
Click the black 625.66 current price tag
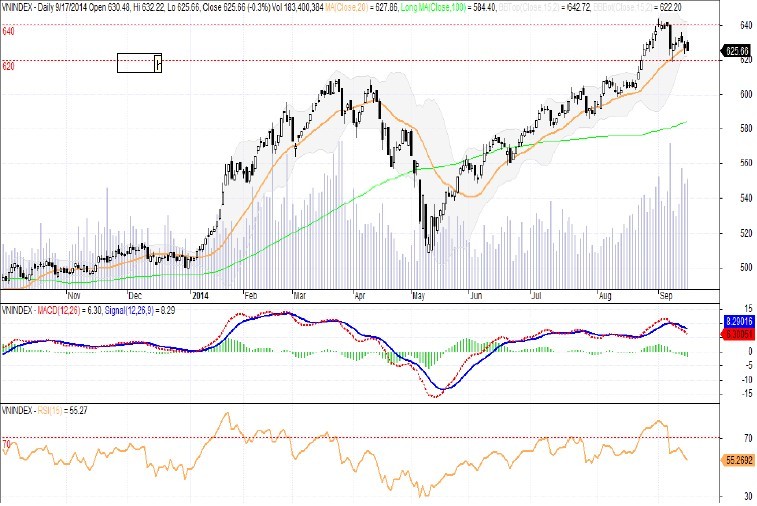(x=737, y=50)
